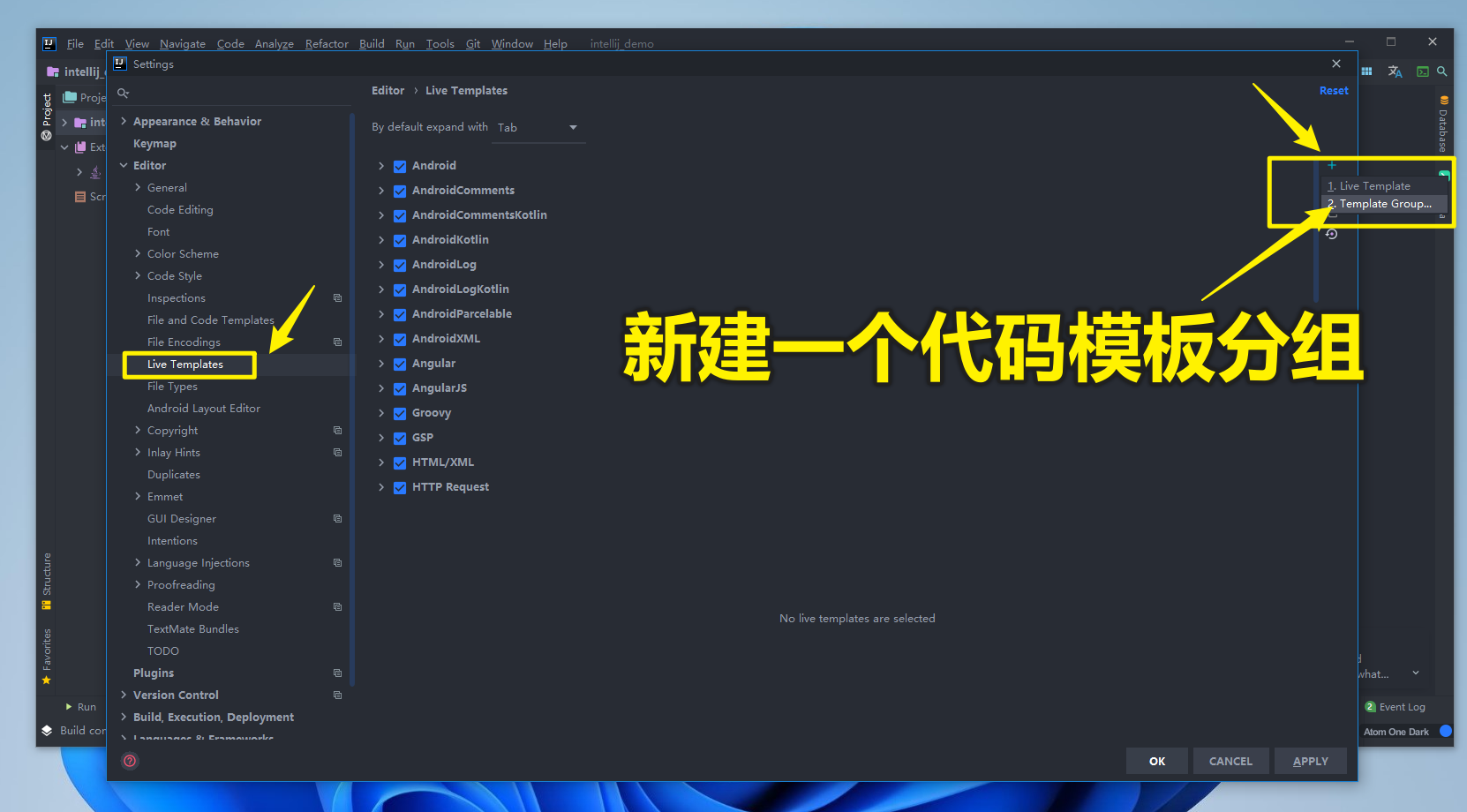Toggle the HTTP Request checkbox
Viewport: 1467px width, 812px height.
[x=400, y=487]
